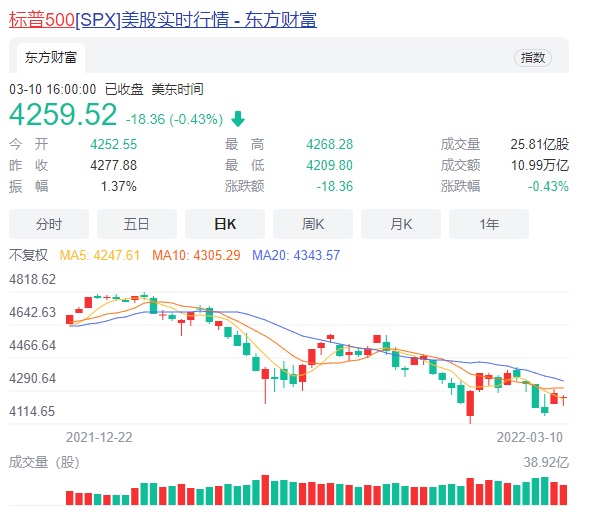Click the green down arrow icon

click(238, 118)
